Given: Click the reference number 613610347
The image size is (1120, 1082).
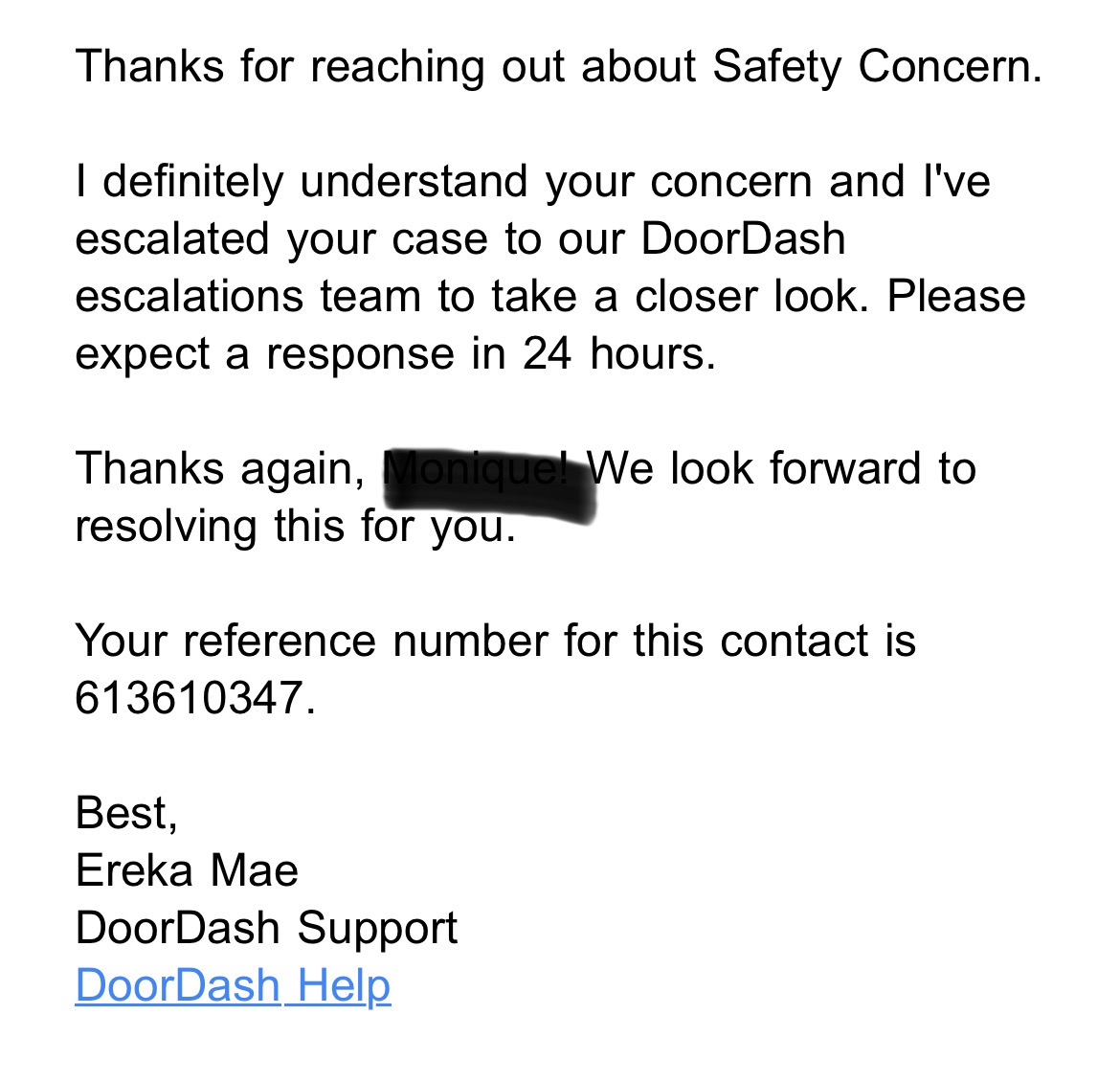Looking at the screenshot, I should point(192,698).
